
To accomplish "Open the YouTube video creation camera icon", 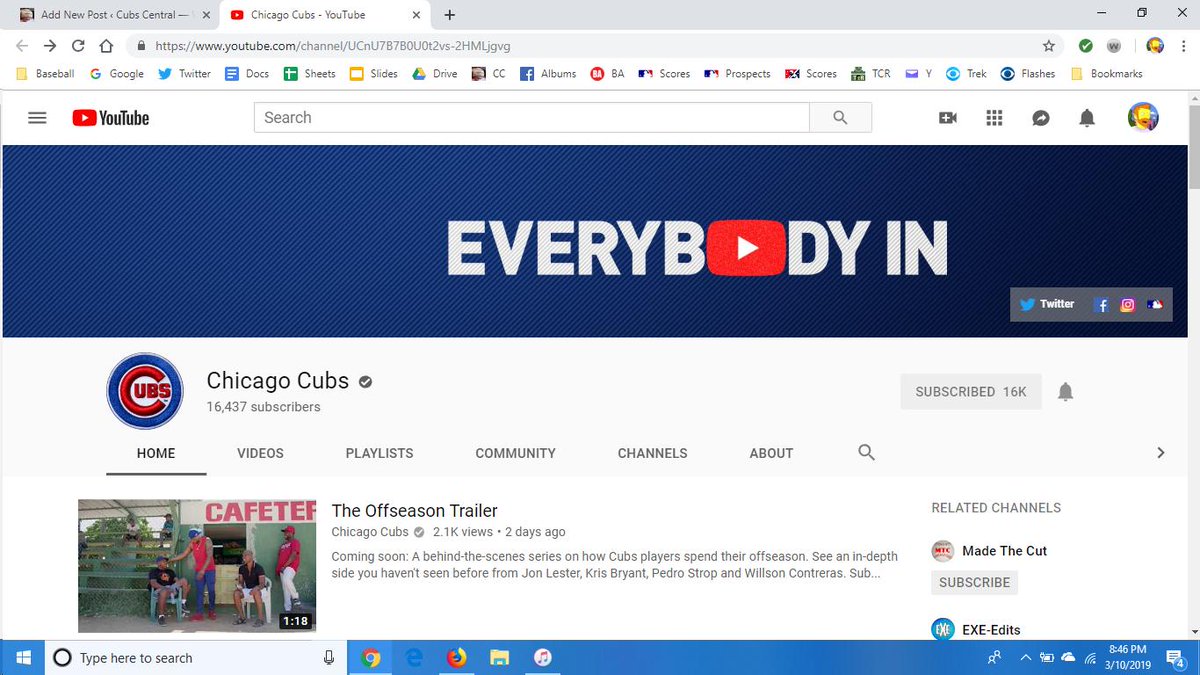I will pyautogui.click(x=947, y=117).
